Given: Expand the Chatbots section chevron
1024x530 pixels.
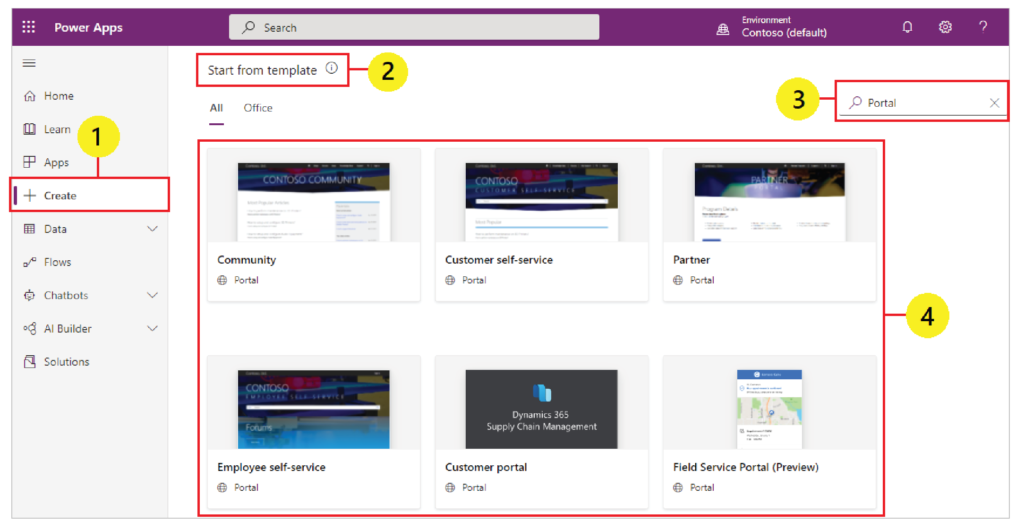Looking at the screenshot, I should coord(152,295).
